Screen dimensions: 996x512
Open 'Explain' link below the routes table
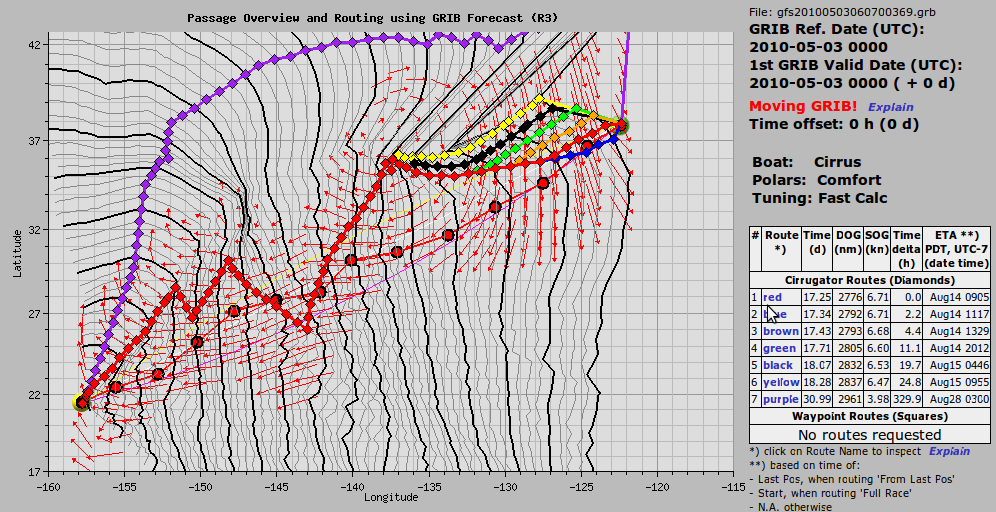(x=949, y=451)
